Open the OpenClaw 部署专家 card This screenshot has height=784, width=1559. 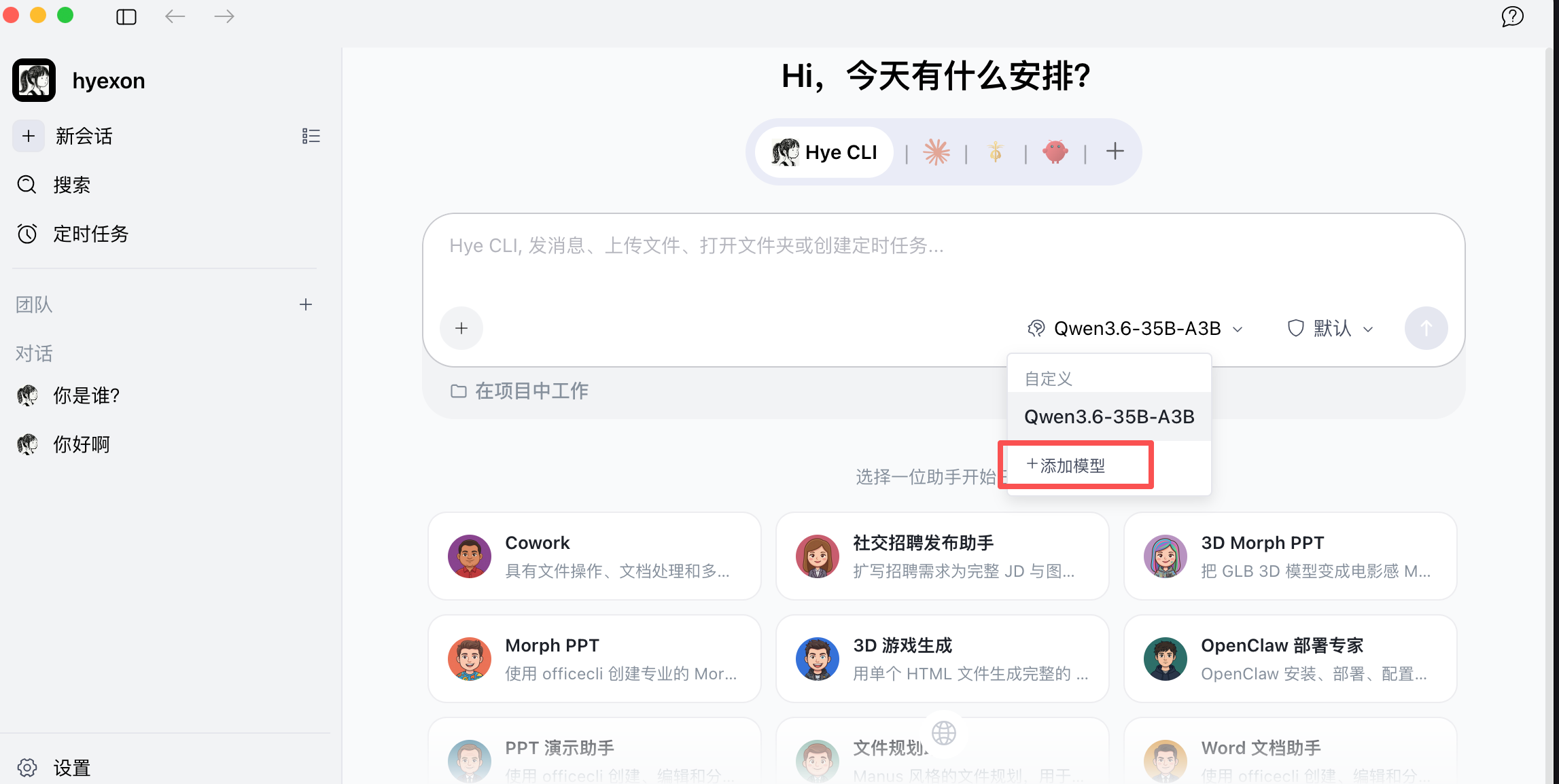[x=1291, y=658]
